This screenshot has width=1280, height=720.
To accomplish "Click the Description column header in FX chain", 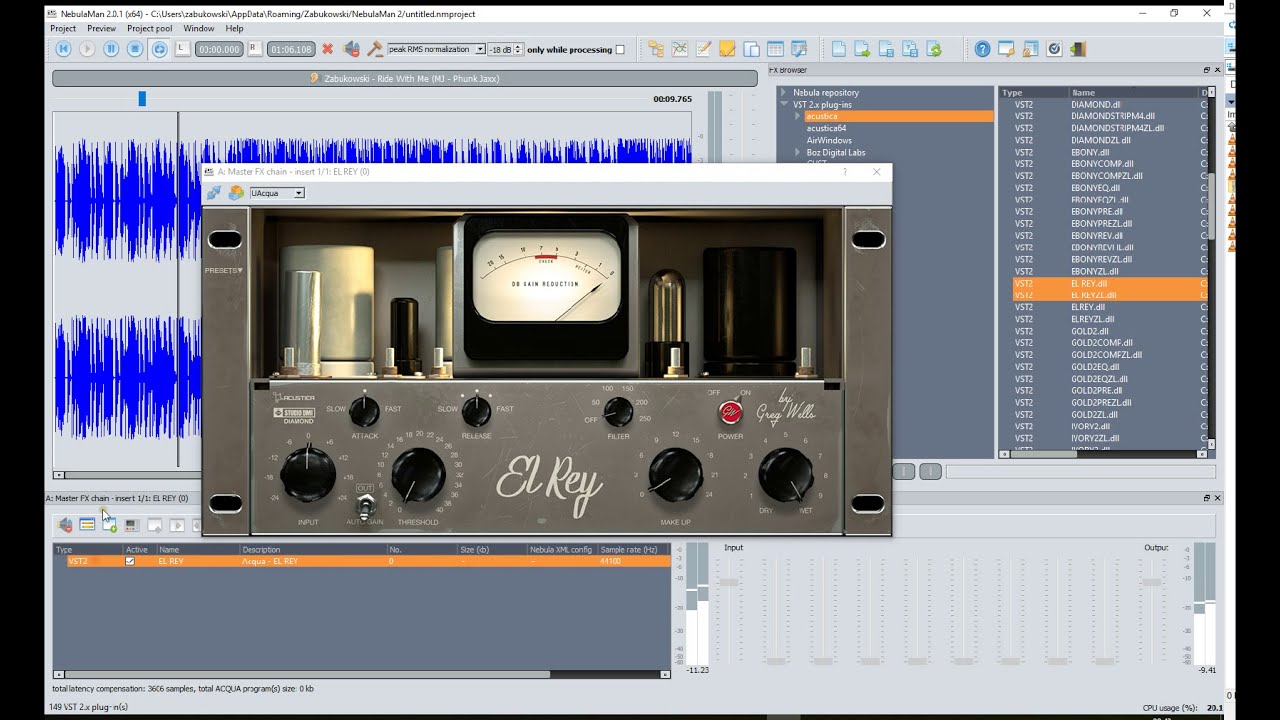I will 314,550.
